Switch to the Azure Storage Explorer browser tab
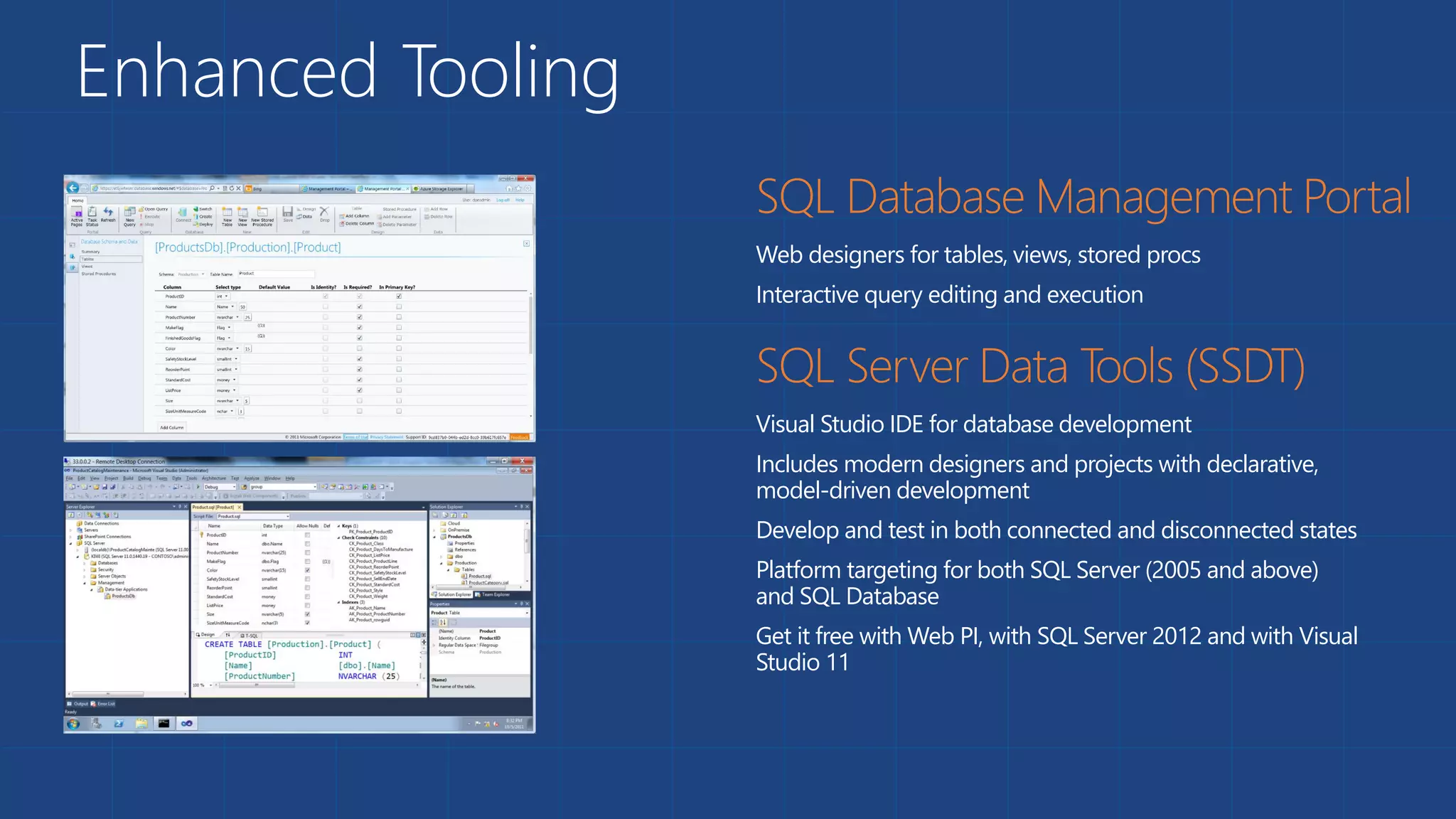Image resolution: width=1456 pixels, height=819 pixels. click(x=439, y=189)
